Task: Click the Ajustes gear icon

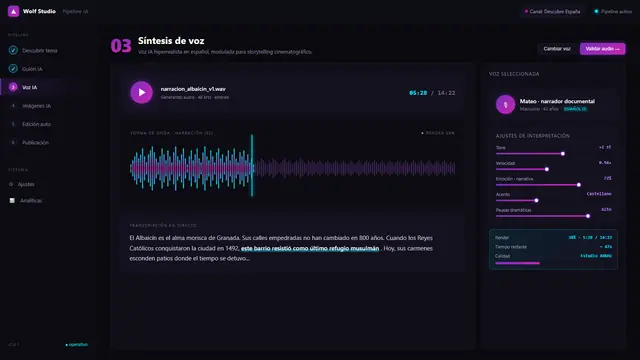Action: pos(11,184)
